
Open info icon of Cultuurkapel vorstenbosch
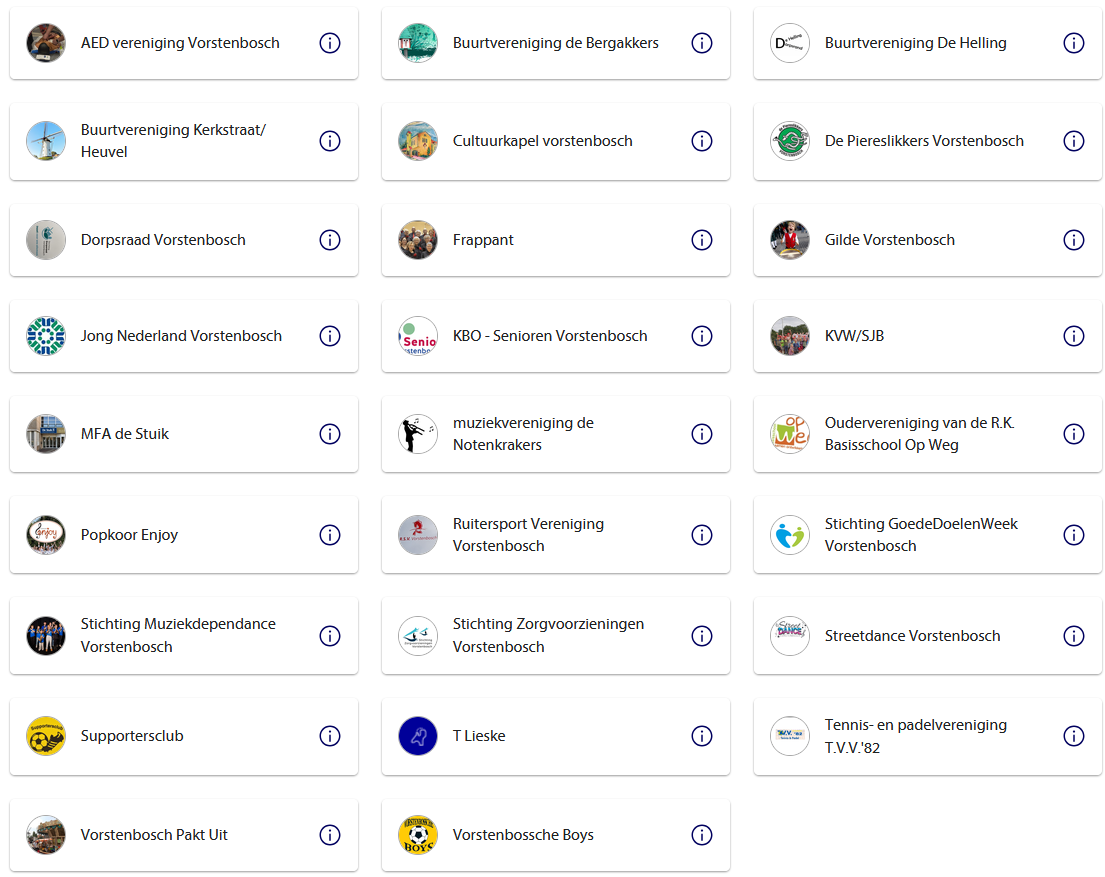tap(702, 141)
